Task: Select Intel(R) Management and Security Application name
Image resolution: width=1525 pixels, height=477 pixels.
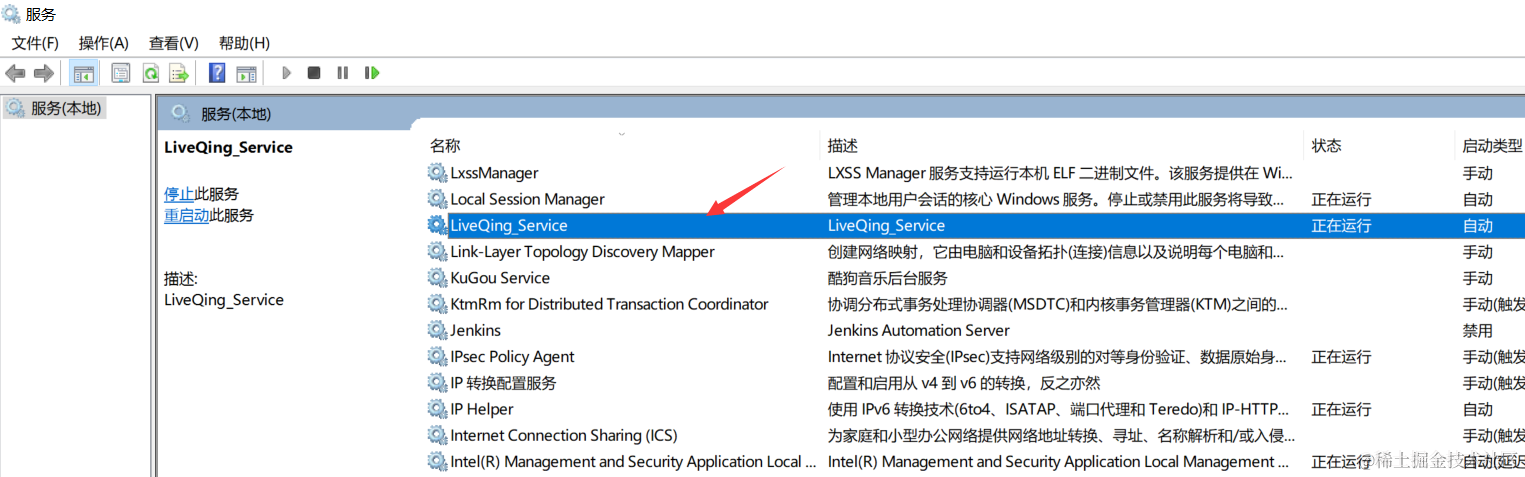Action: [633, 462]
